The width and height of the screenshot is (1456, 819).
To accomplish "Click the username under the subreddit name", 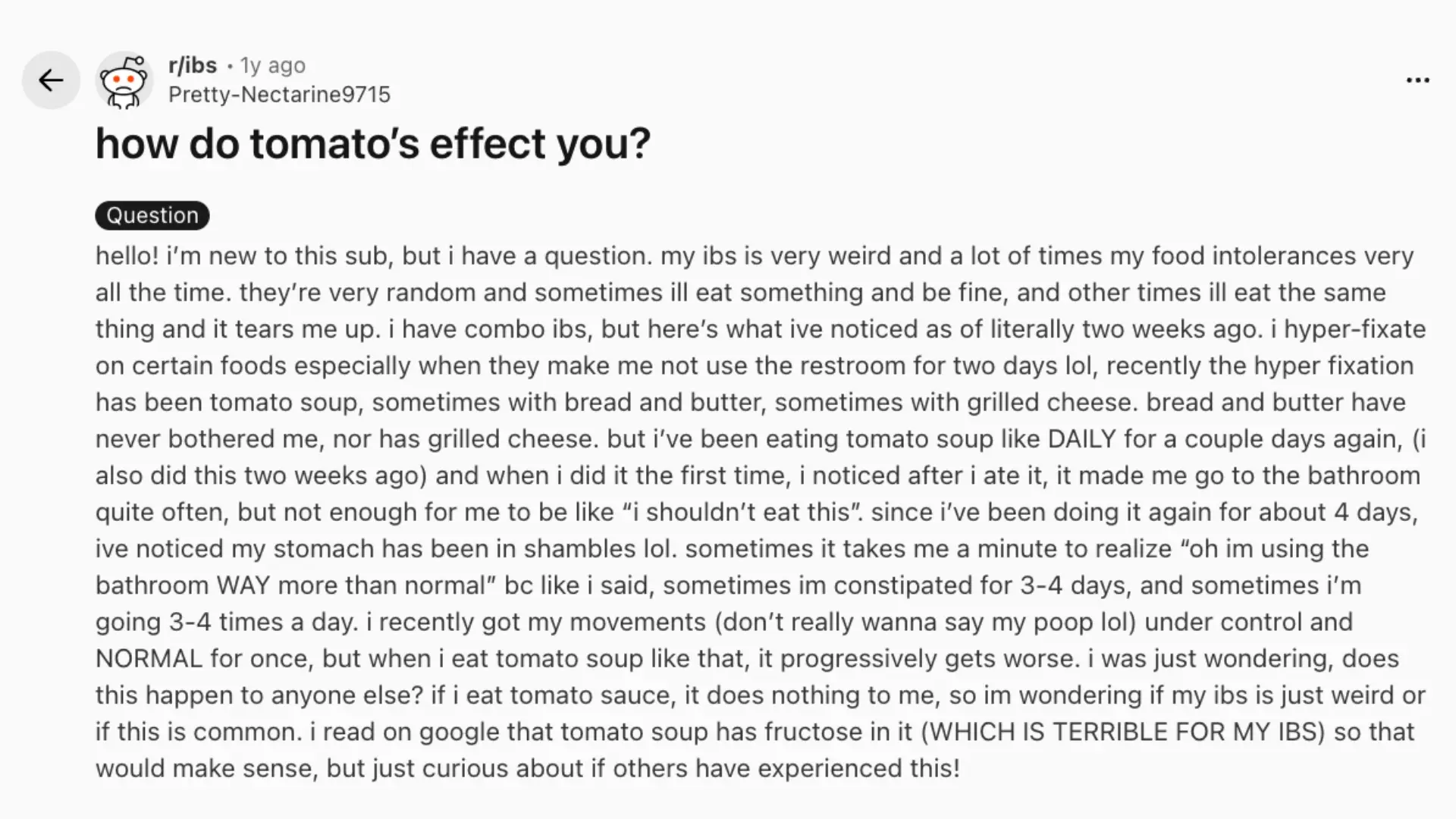I will pyautogui.click(x=279, y=94).
